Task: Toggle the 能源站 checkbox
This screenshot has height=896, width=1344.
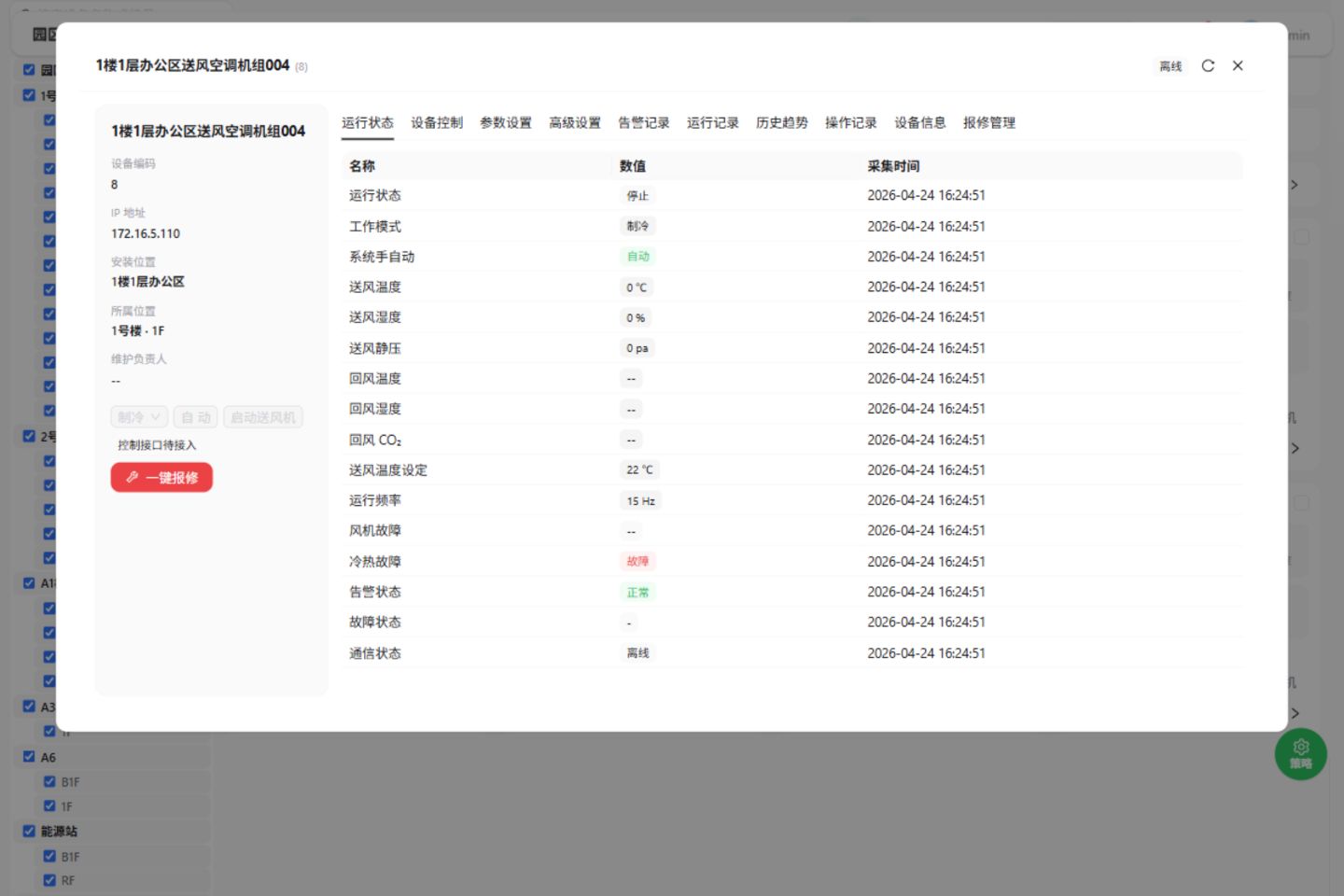Action: tap(29, 831)
